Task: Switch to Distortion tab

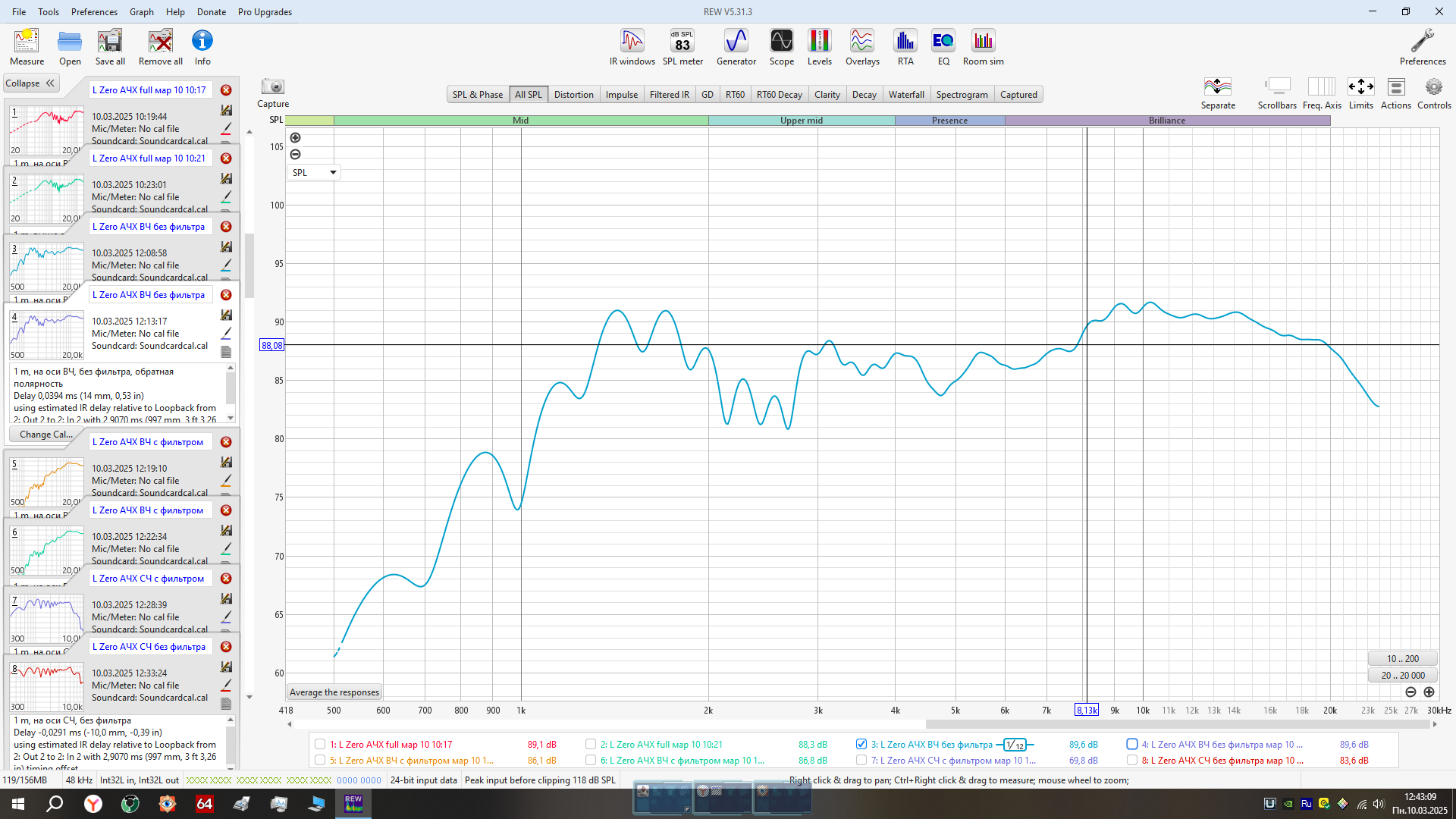Action: click(x=573, y=95)
